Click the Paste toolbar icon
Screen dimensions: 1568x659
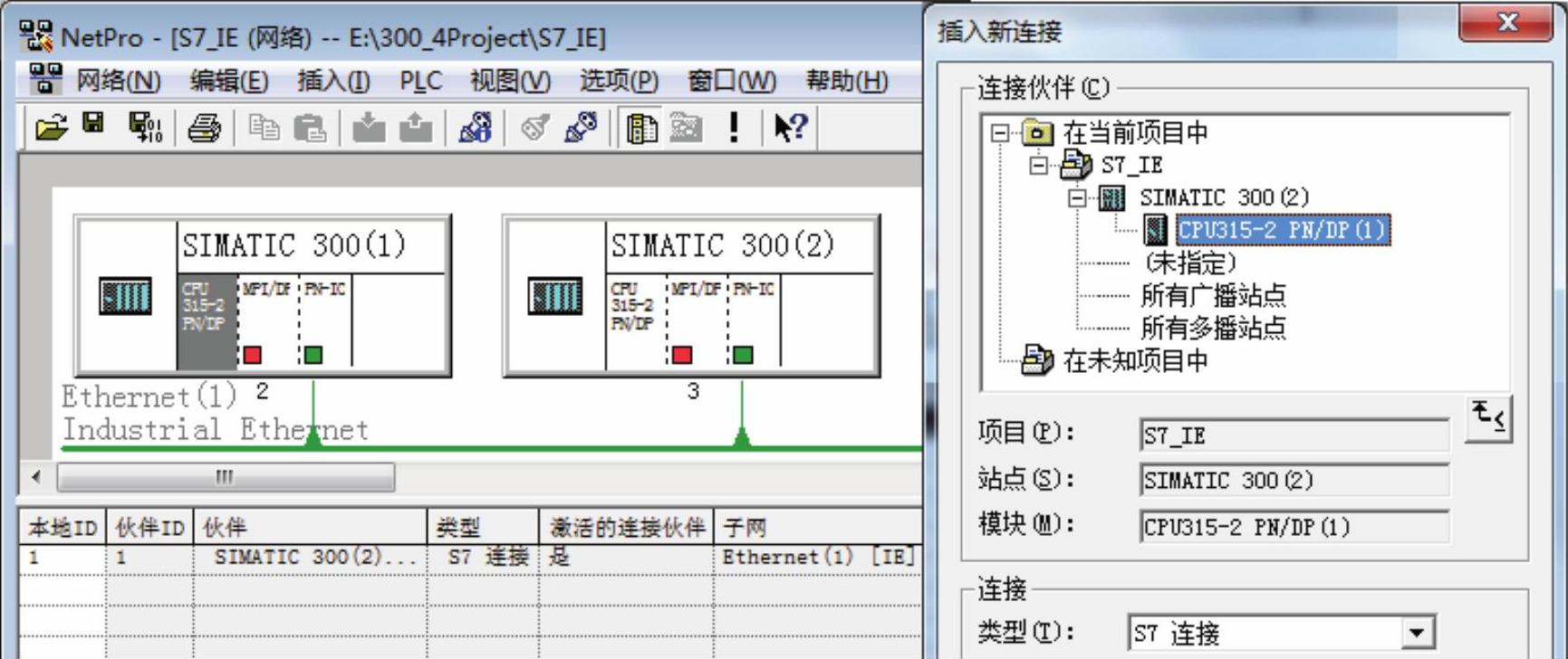[x=310, y=129]
